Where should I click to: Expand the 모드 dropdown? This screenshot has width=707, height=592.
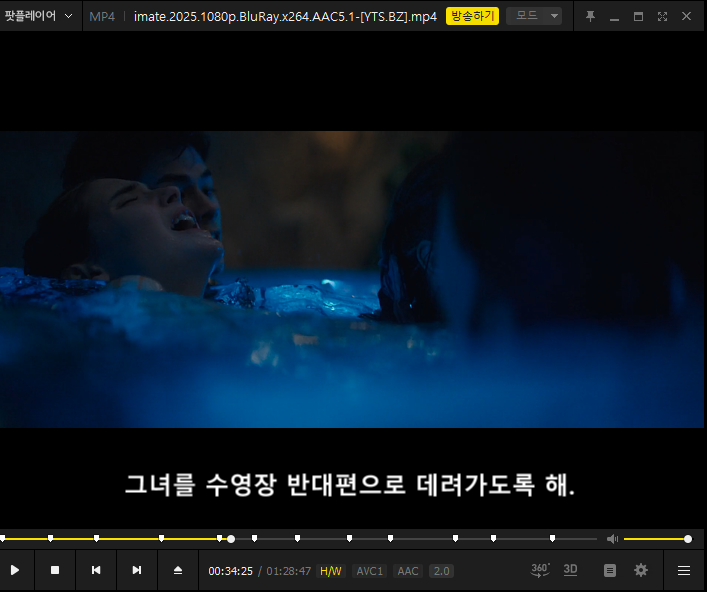click(534, 16)
